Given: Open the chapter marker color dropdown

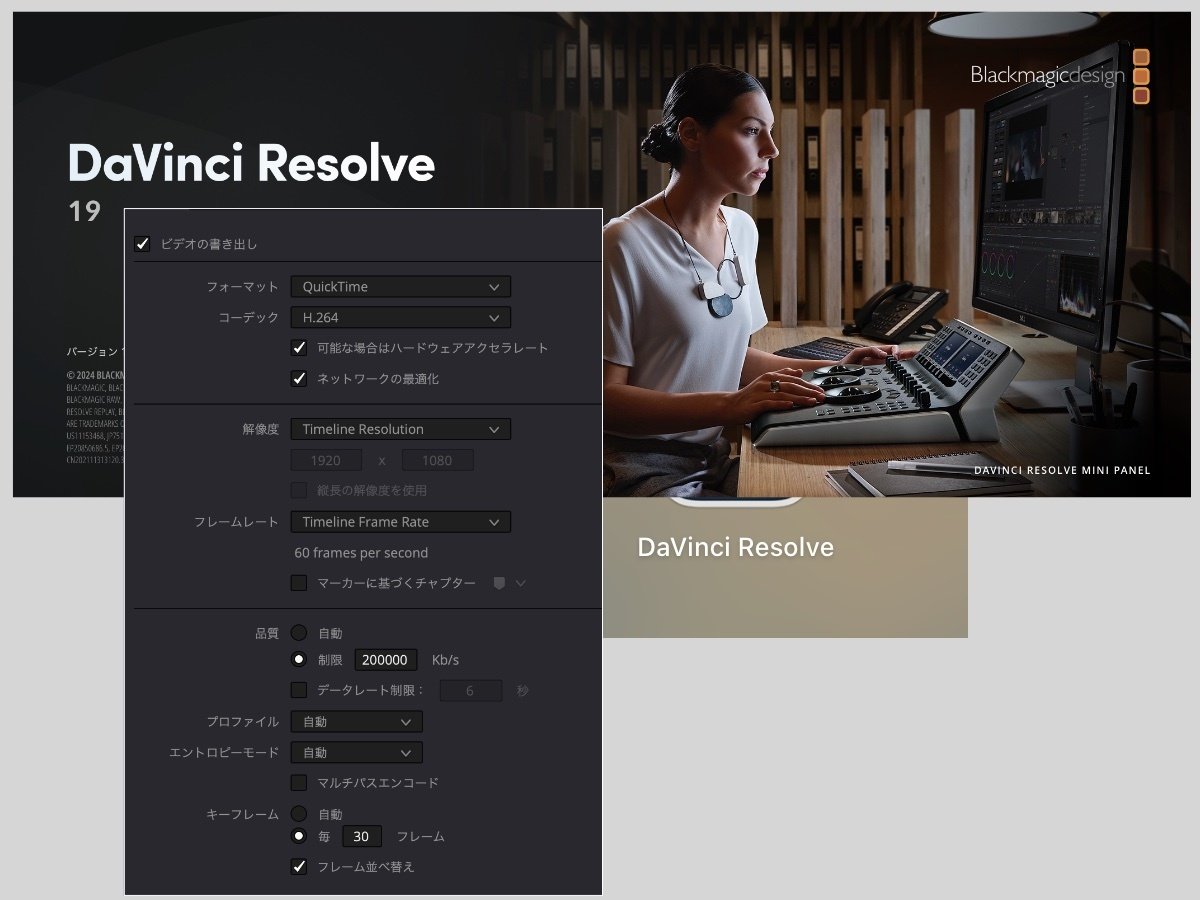Looking at the screenshot, I should [x=509, y=583].
